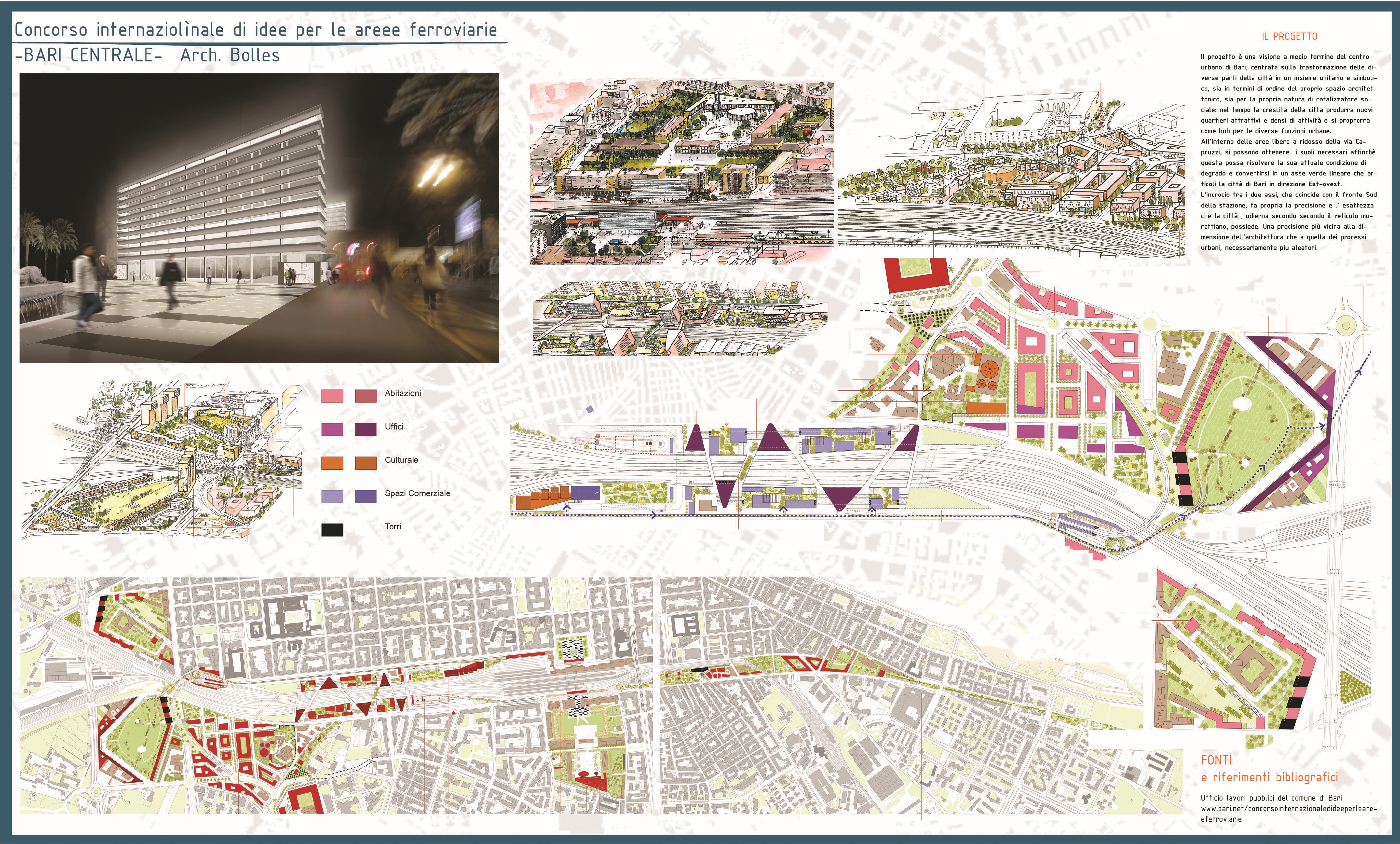The height and width of the screenshot is (844, 1400).
Task: Pick the lavender Spazi Comerziale swatch
Action: [x=332, y=496]
